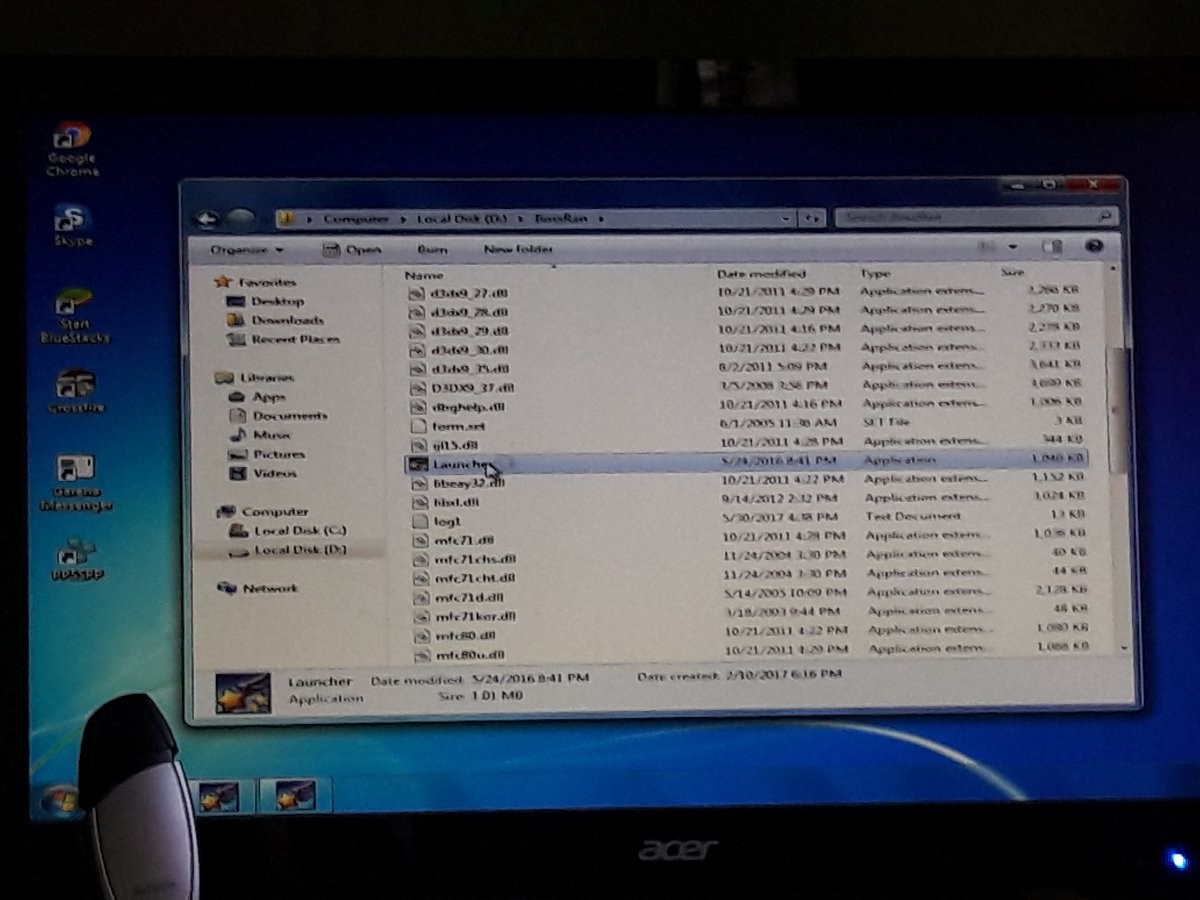Select Desktop under Favorites
Screen dimensions: 1200x900
266,301
